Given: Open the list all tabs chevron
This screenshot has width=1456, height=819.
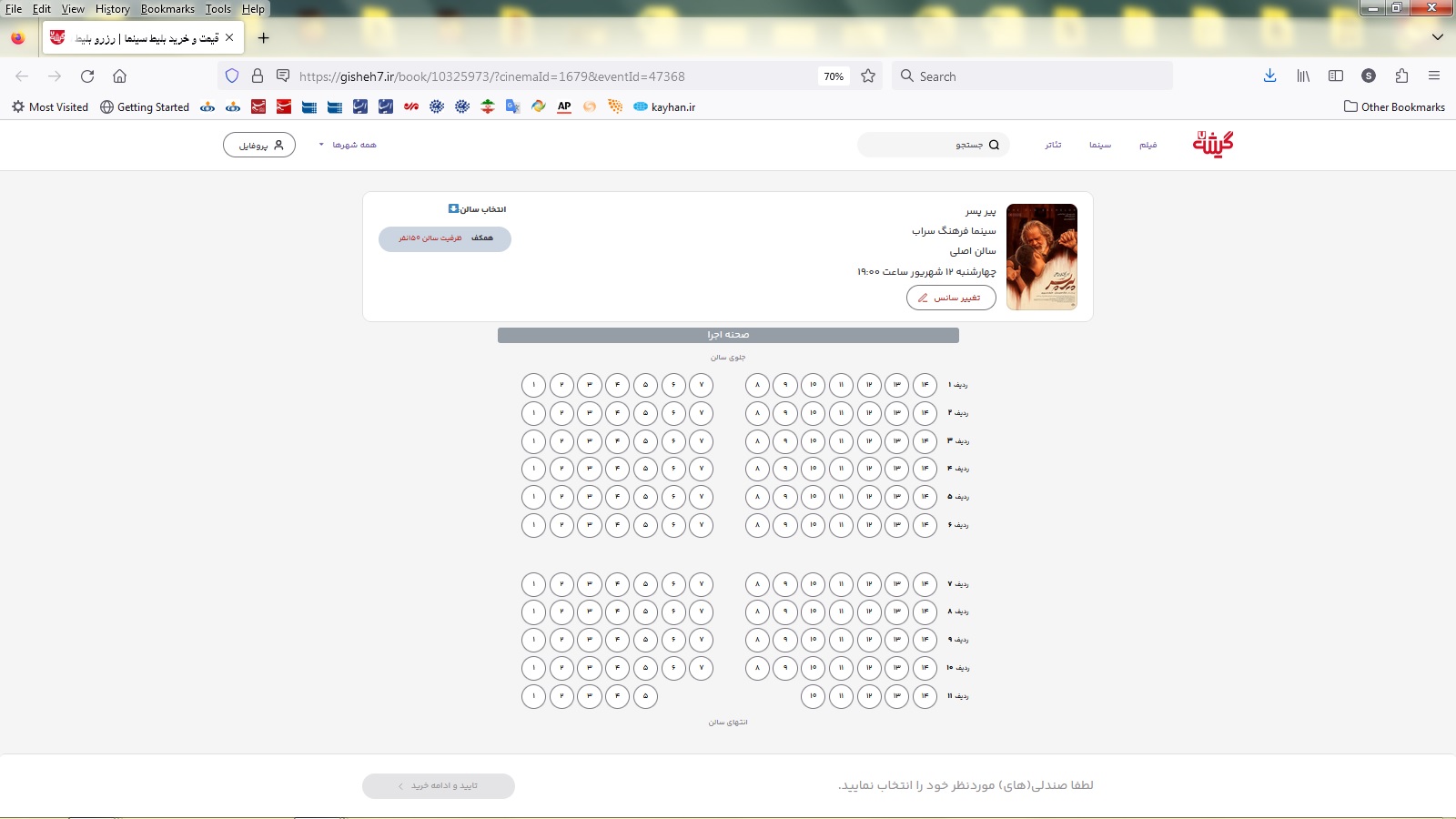Looking at the screenshot, I should [1438, 37].
